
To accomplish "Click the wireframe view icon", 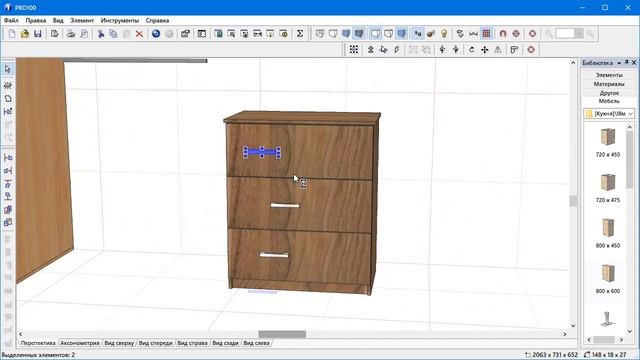I will (x=320, y=34).
